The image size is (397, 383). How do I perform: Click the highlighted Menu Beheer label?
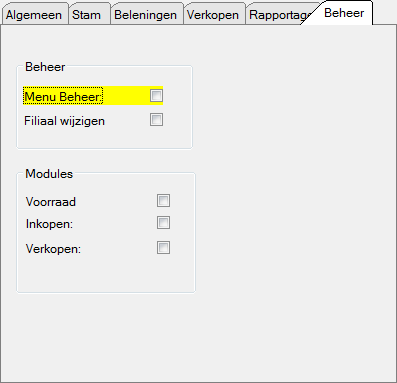point(63,96)
